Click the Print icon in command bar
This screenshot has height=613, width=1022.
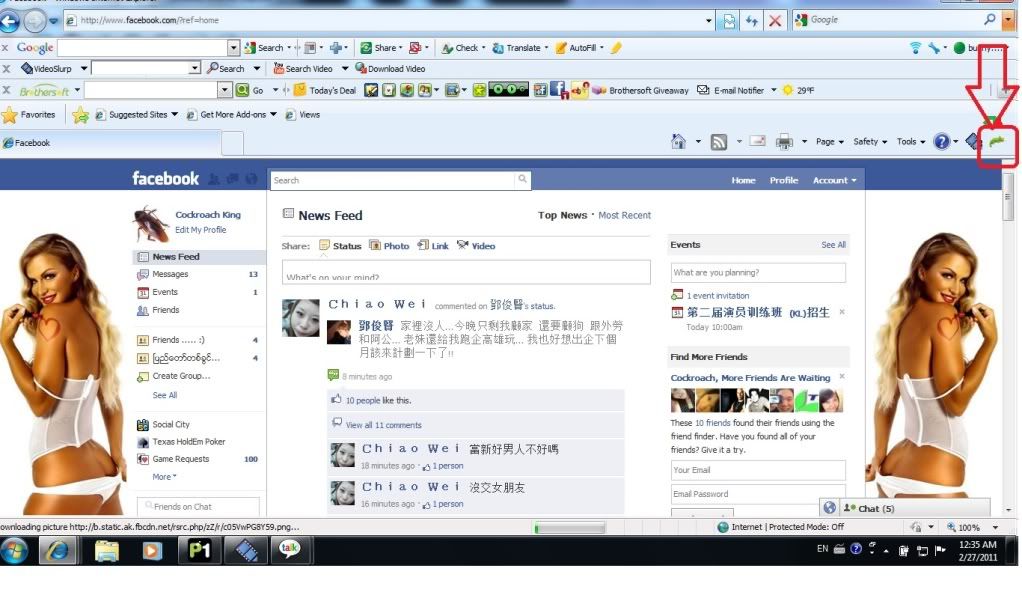[x=784, y=142]
